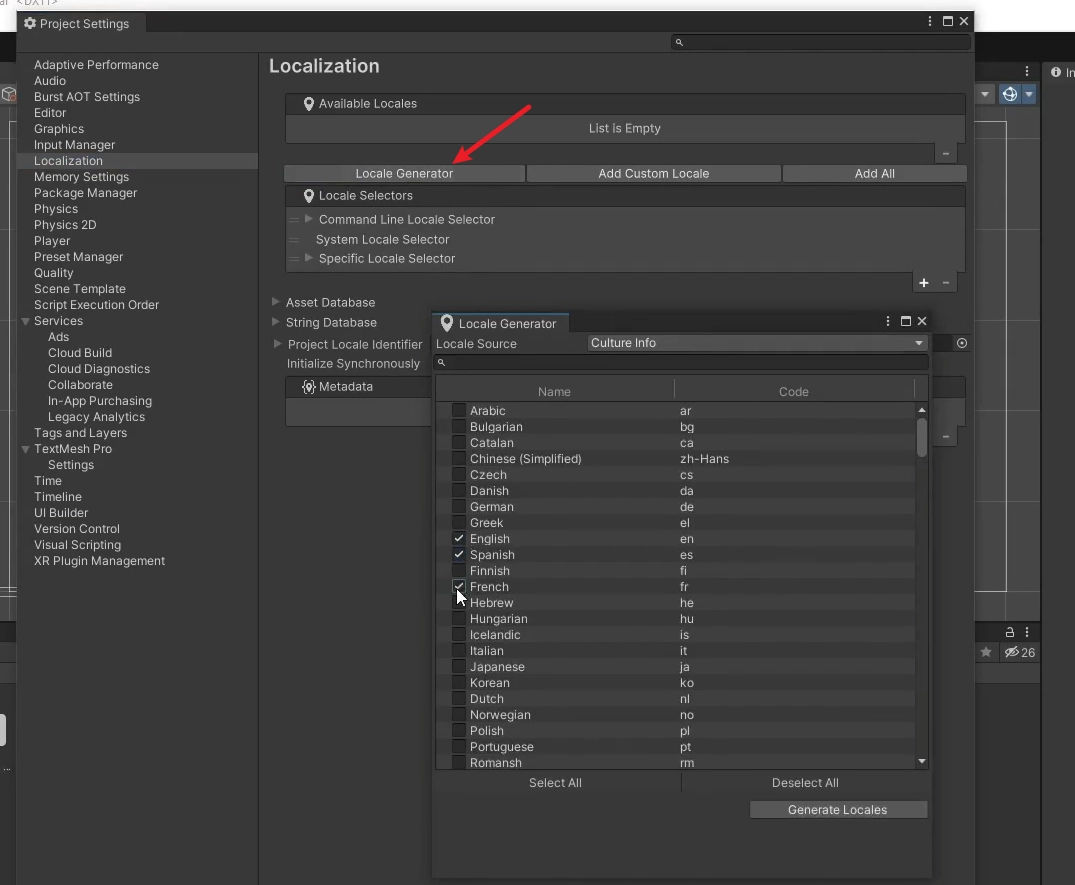Uncheck the French locale checkbox

(459, 587)
